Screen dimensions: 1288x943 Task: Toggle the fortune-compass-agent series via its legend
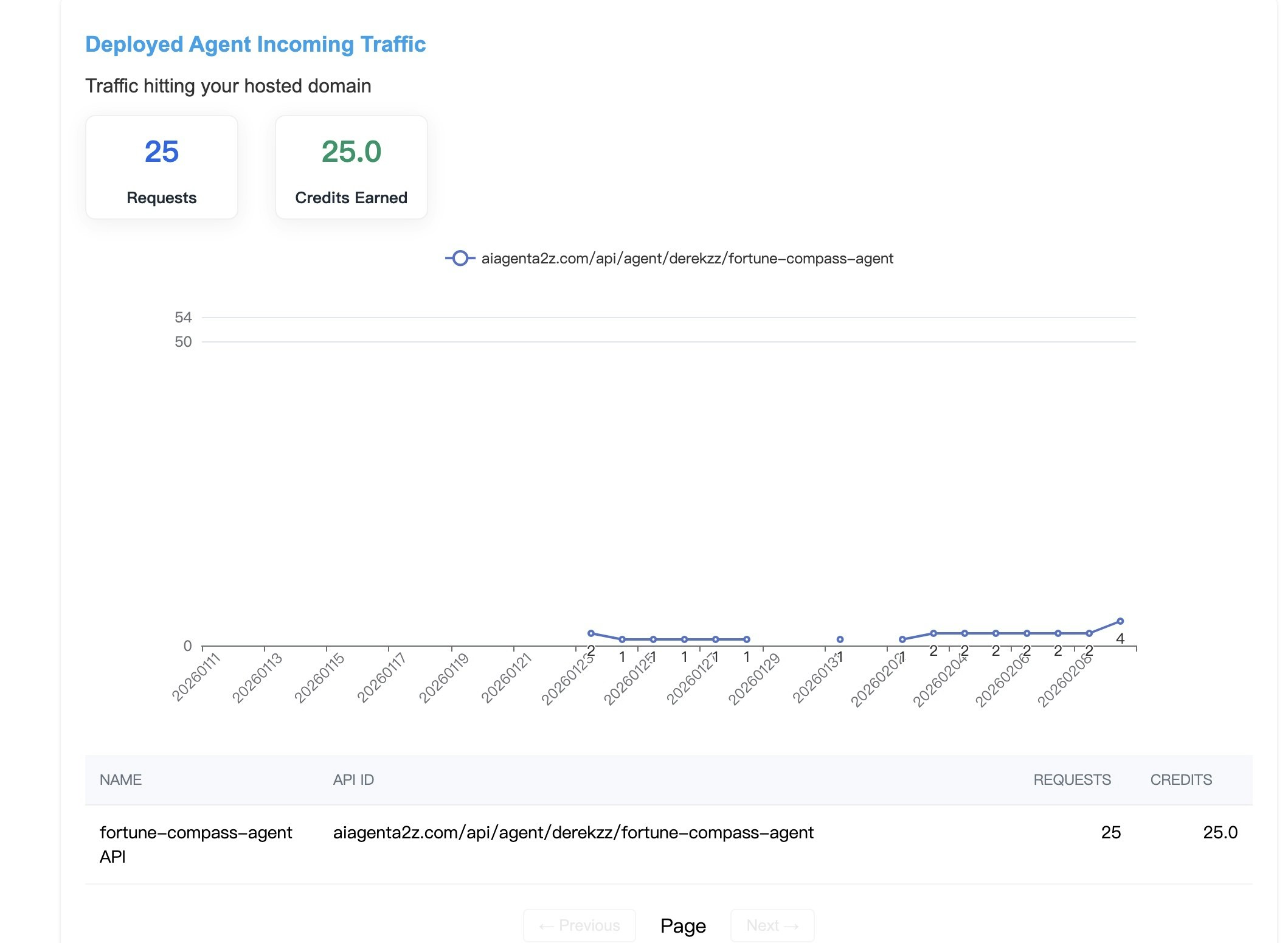point(687,259)
